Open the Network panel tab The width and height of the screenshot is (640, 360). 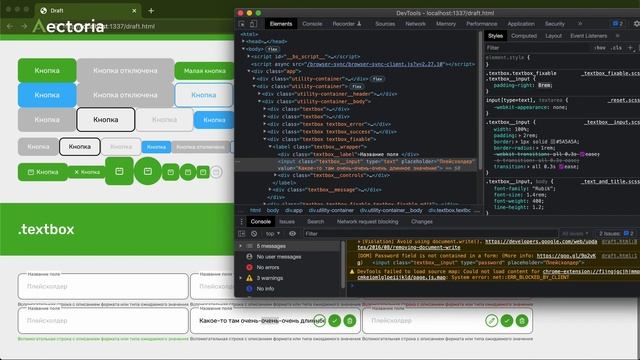coord(416,24)
